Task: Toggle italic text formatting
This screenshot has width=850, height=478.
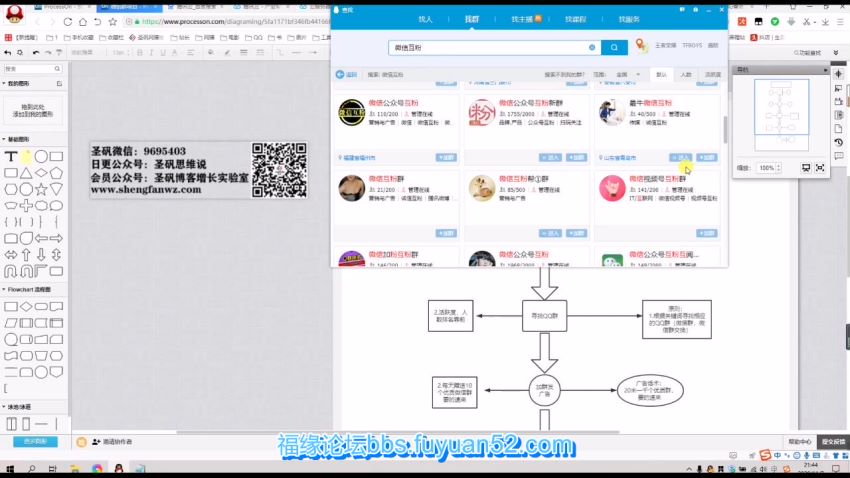Action: 151,53
